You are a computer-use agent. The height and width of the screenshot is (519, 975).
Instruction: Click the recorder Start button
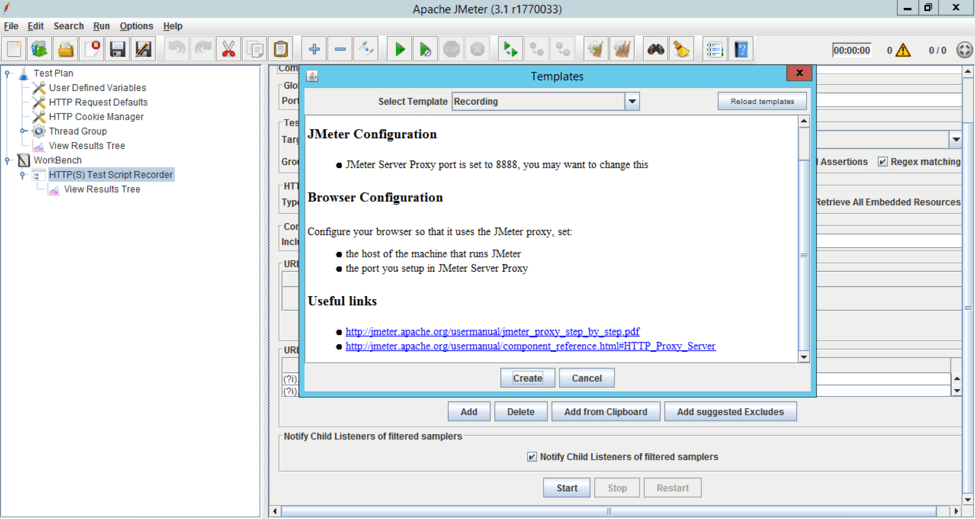(x=566, y=488)
